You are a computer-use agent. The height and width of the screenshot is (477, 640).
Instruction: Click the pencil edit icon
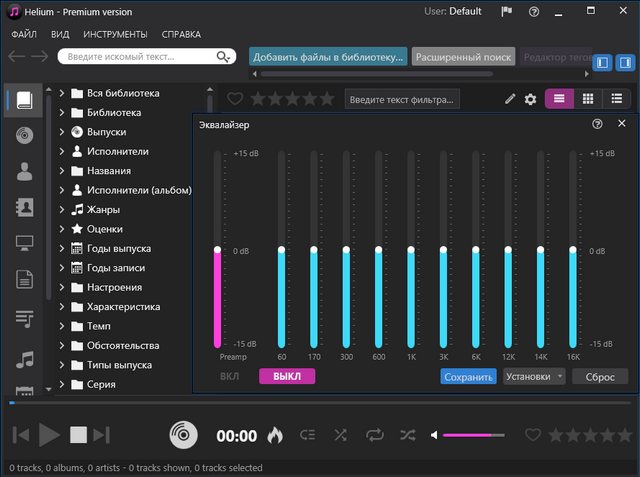coord(510,99)
